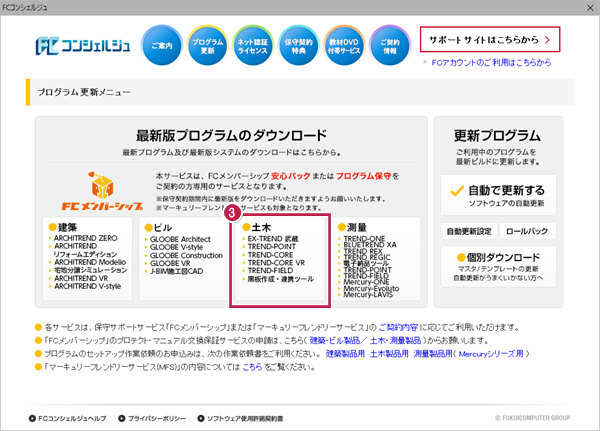600x431 pixels.
Task: Click EX-TREND 武蔵 in the 土木 list
Action: pos(272,239)
